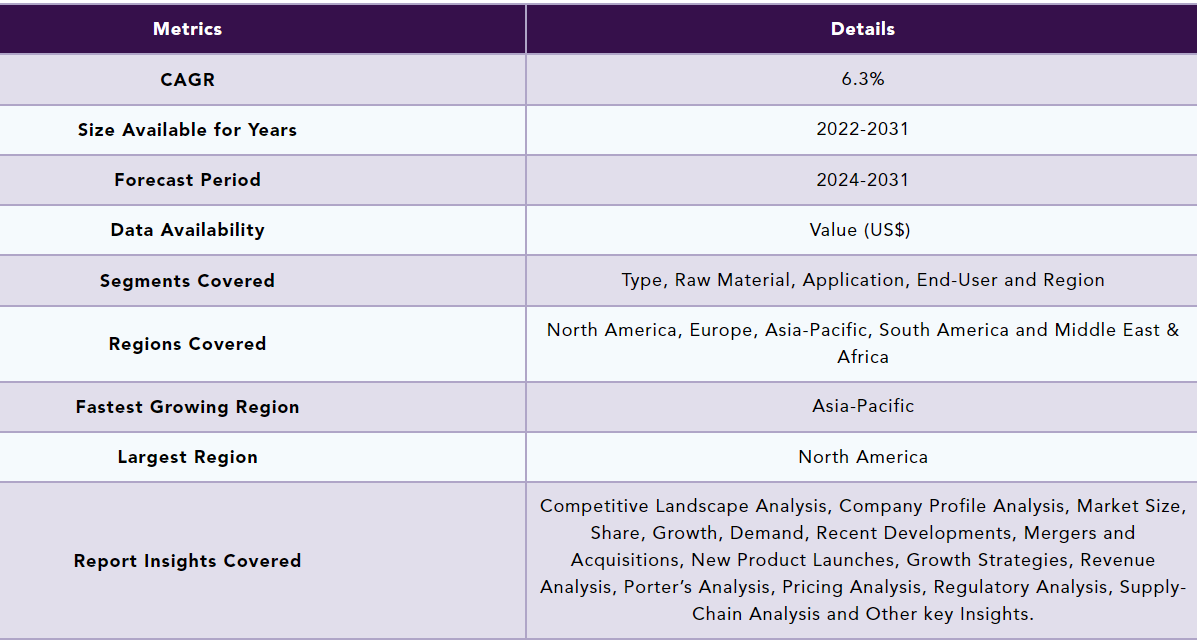This screenshot has width=1197, height=642.
Task: Select the Data Availability label
Action: tap(187, 230)
